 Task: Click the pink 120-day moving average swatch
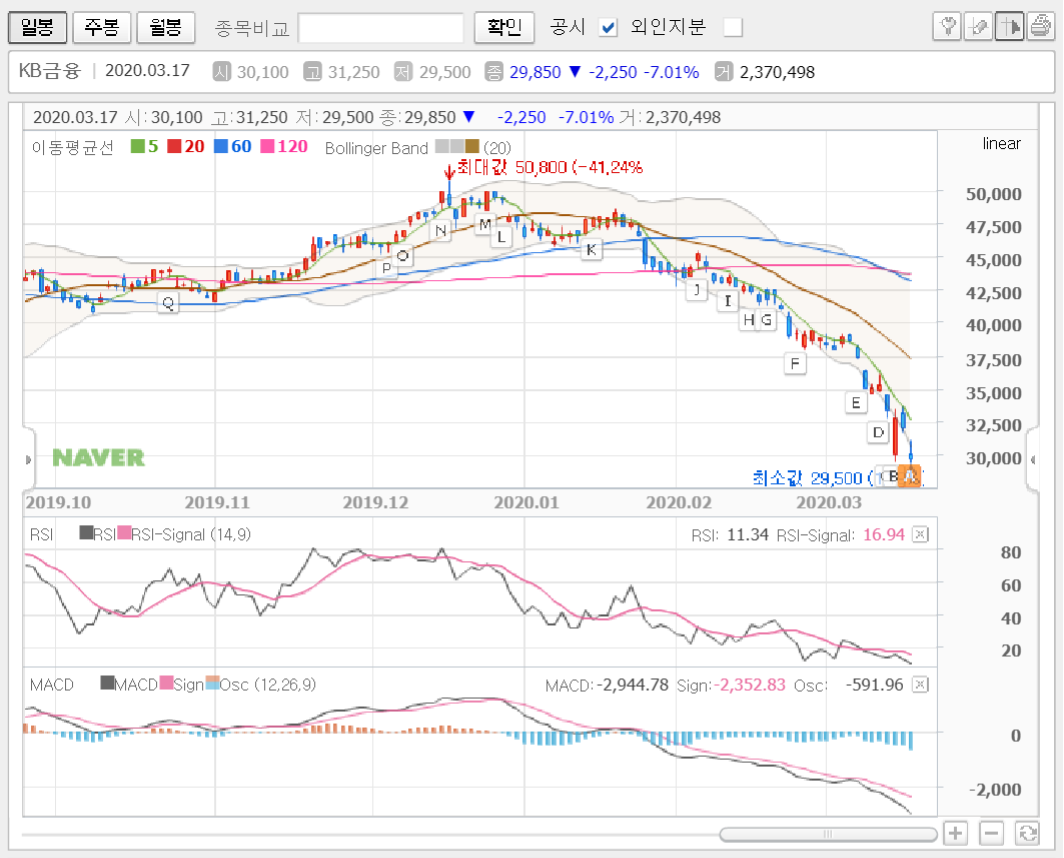(x=267, y=147)
